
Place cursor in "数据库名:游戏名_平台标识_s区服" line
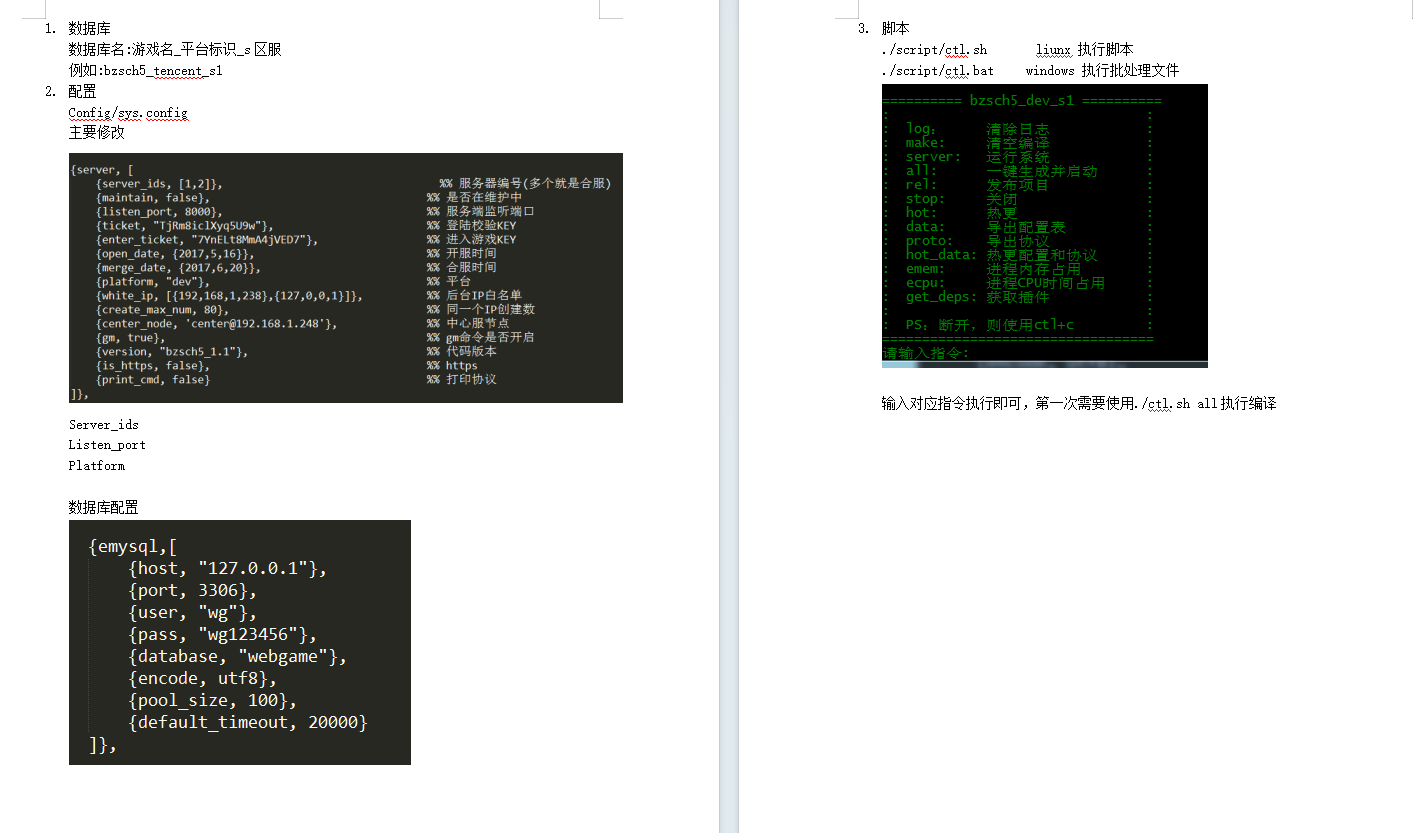(x=174, y=49)
